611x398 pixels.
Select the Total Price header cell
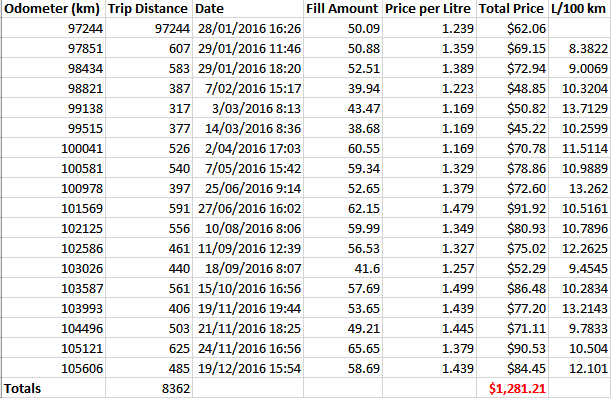coord(512,9)
